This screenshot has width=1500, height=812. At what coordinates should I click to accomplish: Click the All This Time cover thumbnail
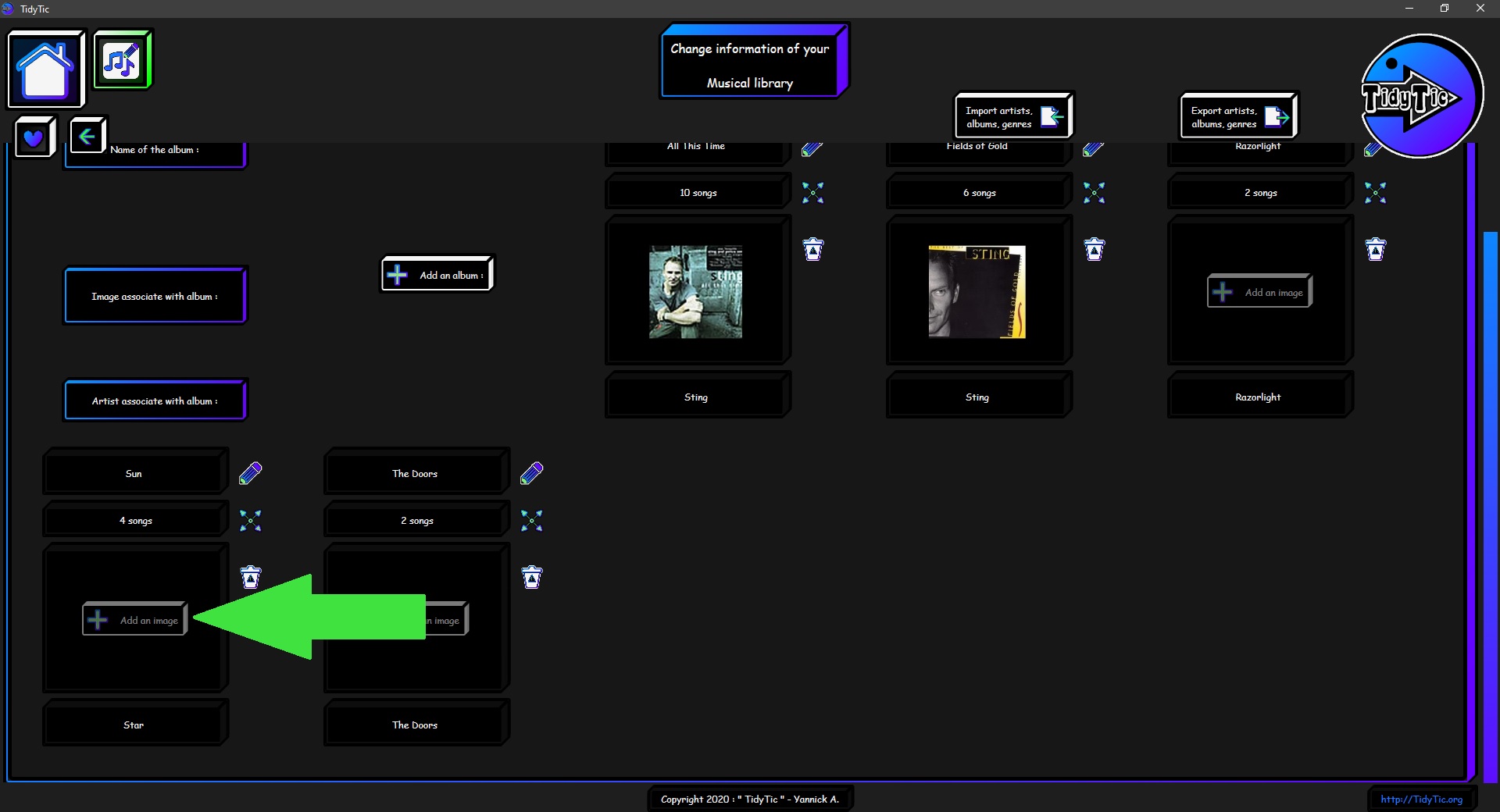[695, 291]
